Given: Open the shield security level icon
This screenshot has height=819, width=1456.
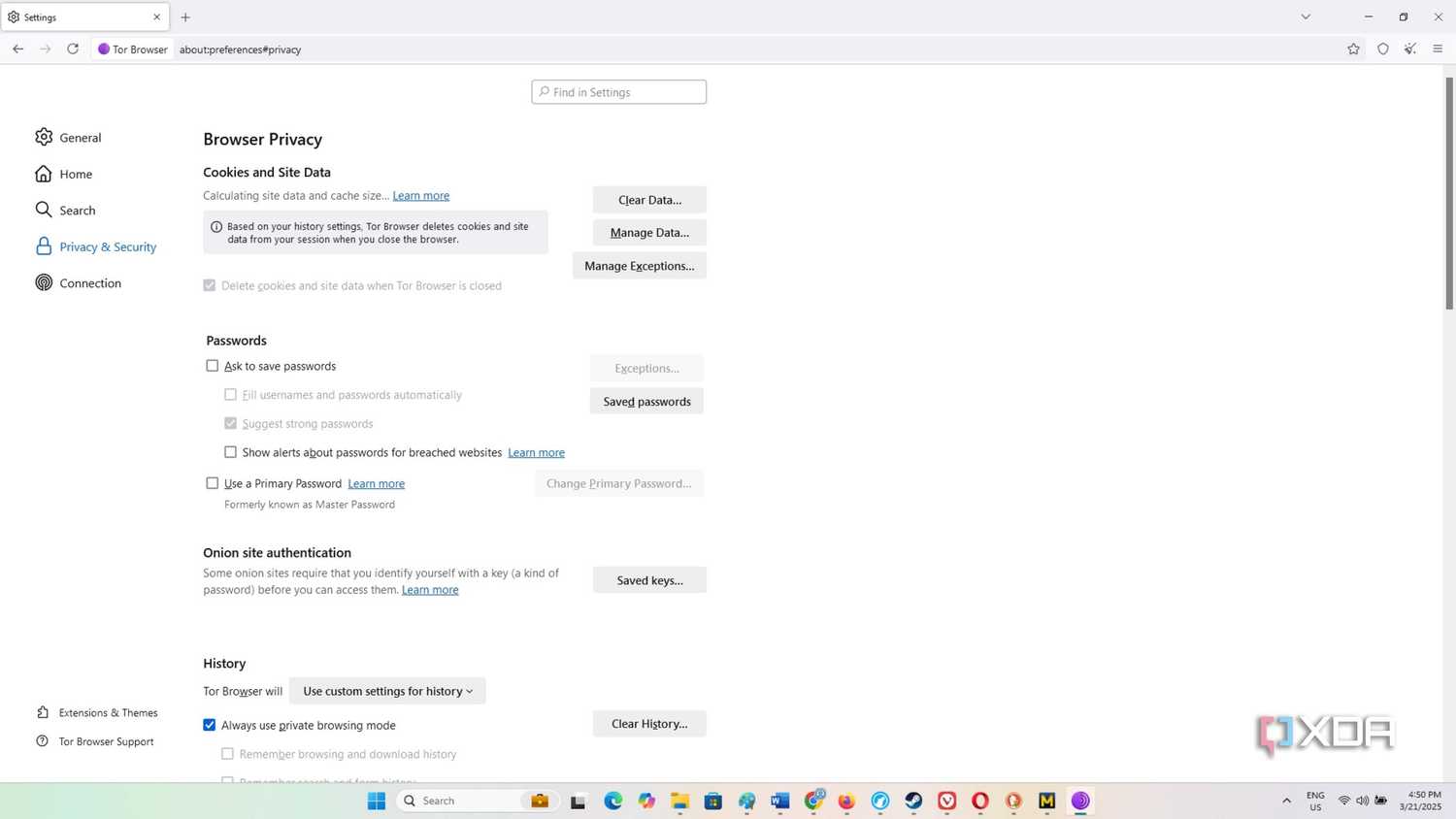Looking at the screenshot, I should 1382,49.
